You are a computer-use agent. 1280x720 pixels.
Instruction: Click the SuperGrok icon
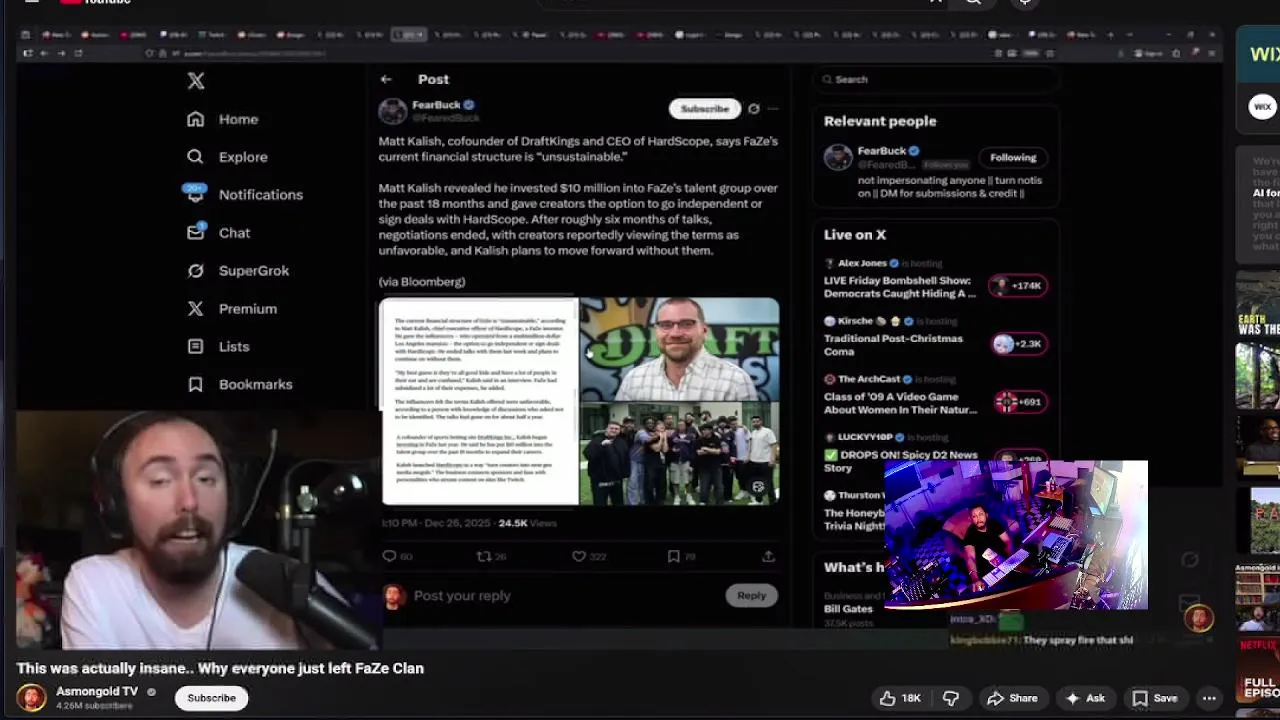click(195, 270)
